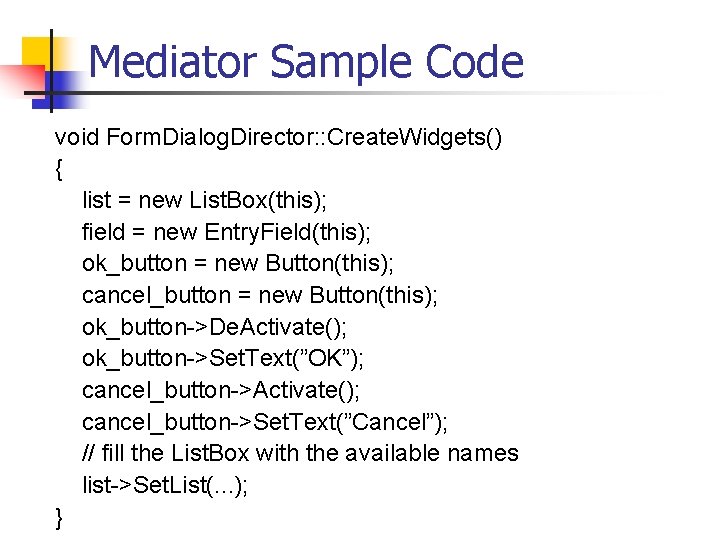Click the opening curly brace
720x540 pixels.
(60, 168)
